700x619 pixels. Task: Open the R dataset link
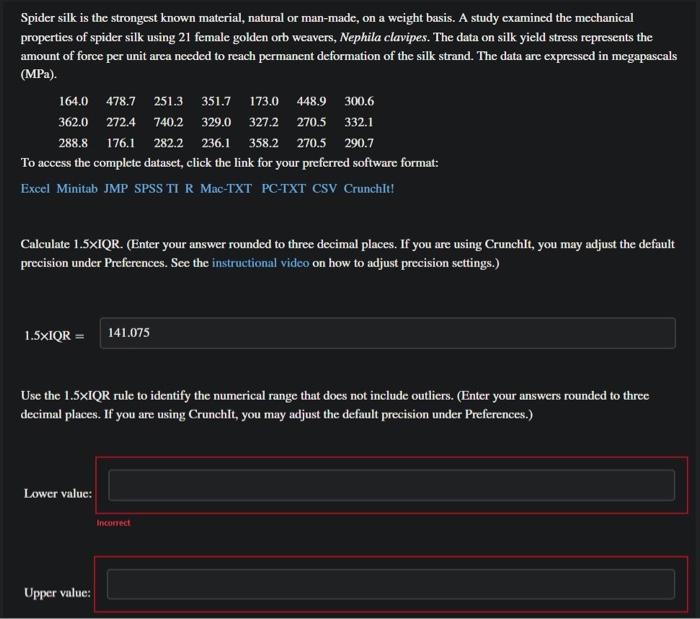tap(189, 189)
